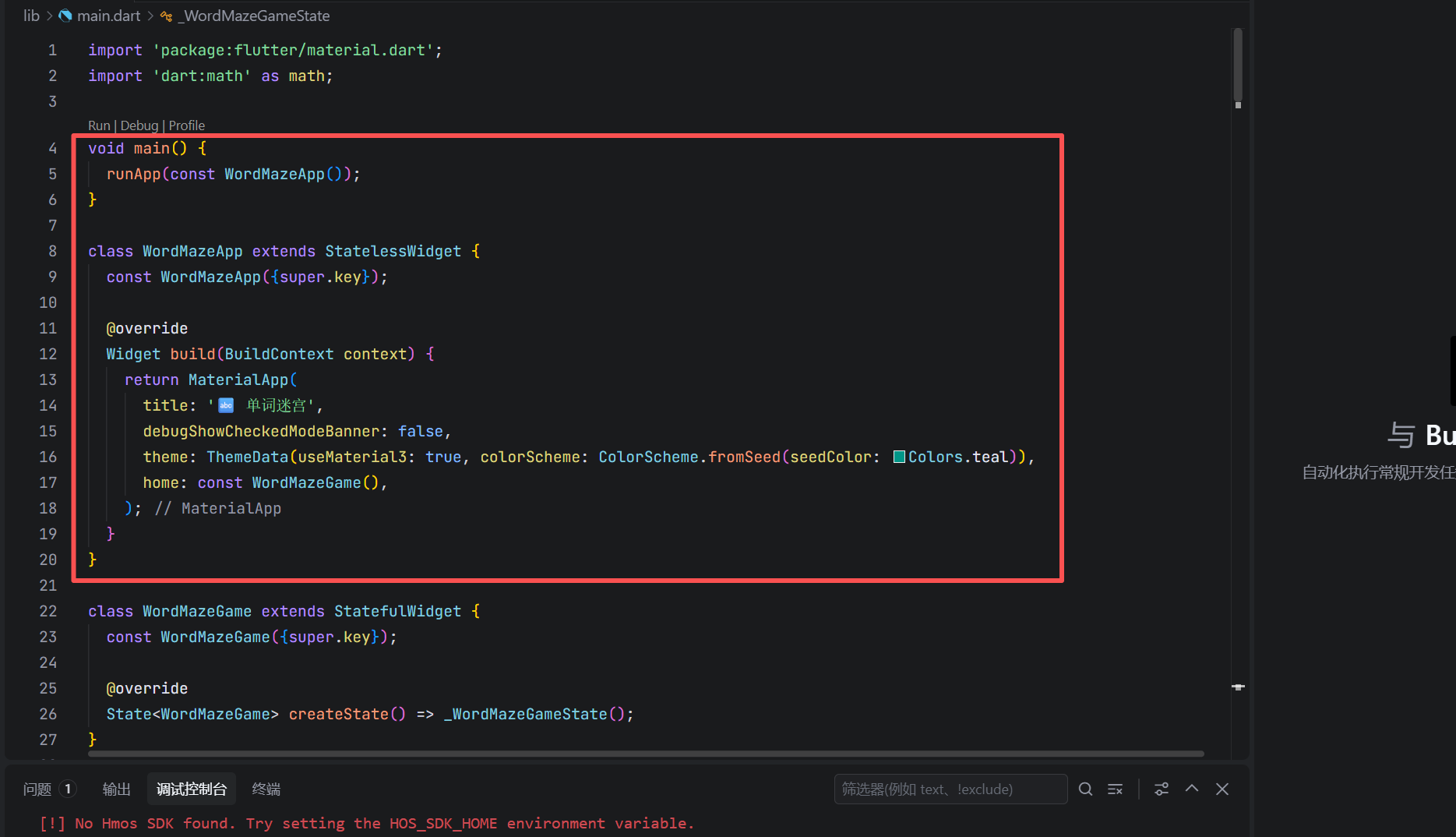Click the WordMazeApp class name on line 8
This screenshot has width=1456, height=837.
tap(192, 251)
